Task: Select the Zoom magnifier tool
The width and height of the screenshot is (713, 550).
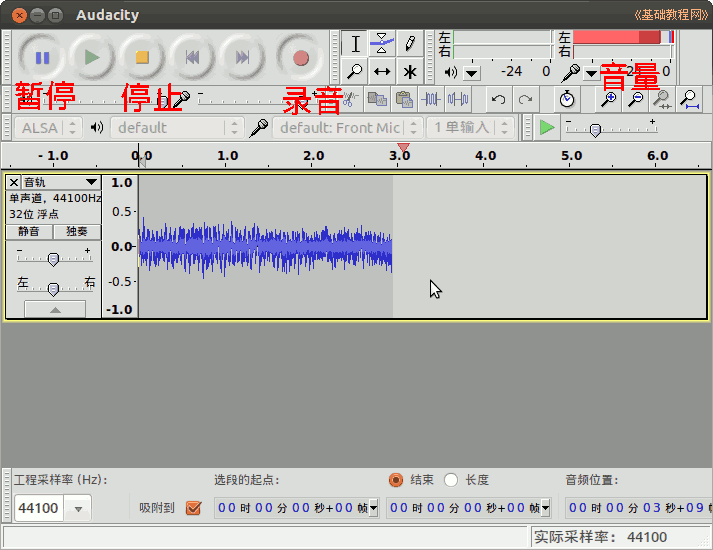Action: pos(355,71)
